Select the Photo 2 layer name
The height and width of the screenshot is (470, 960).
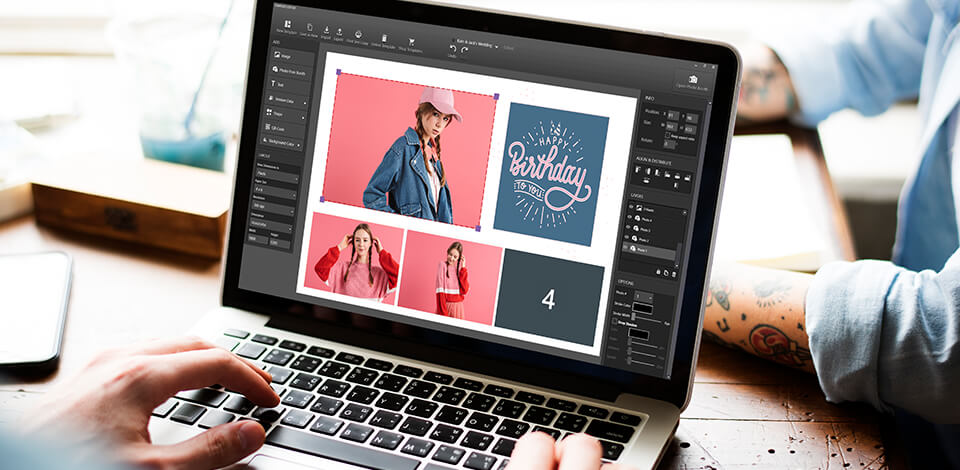[644, 241]
